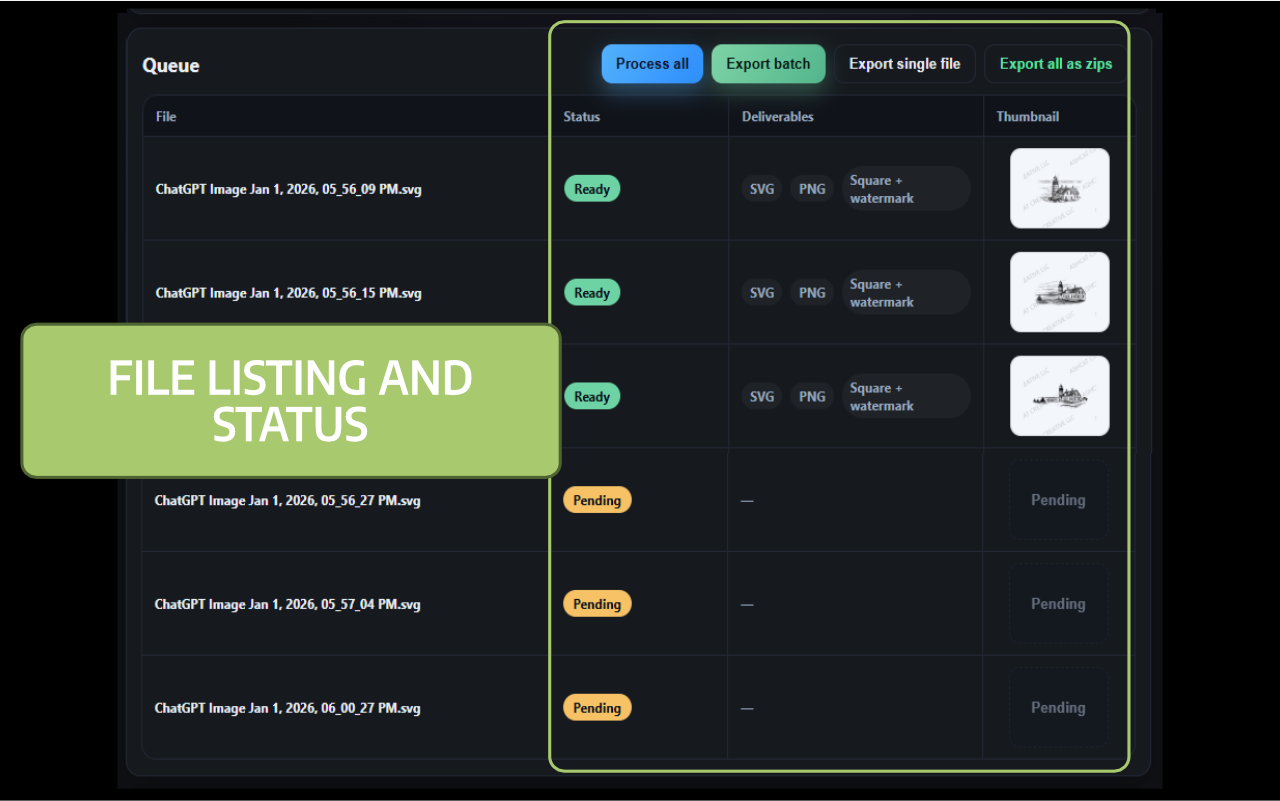The height and width of the screenshot is (801, 1280).
Task: Click the Pending status badge for 06_00_27 file
Action: pyautogui.click(x=597, y=707)
